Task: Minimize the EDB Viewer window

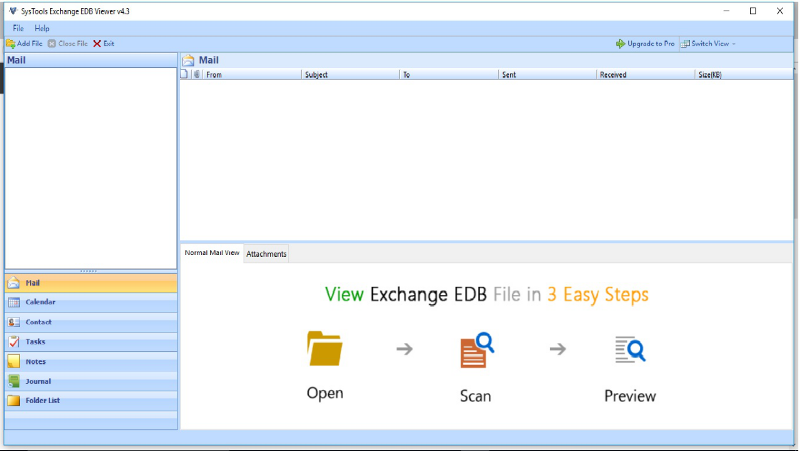Action: coord(727,11)
